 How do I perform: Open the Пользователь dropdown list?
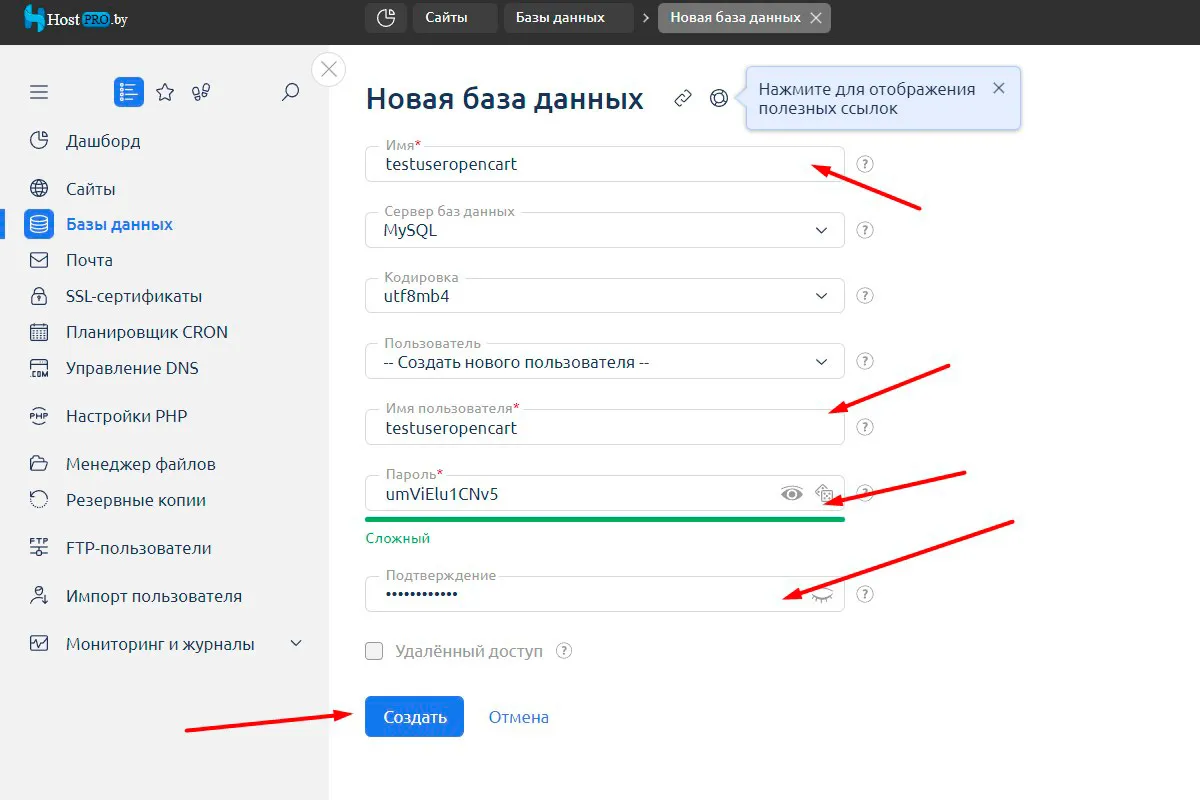point(605,362)
